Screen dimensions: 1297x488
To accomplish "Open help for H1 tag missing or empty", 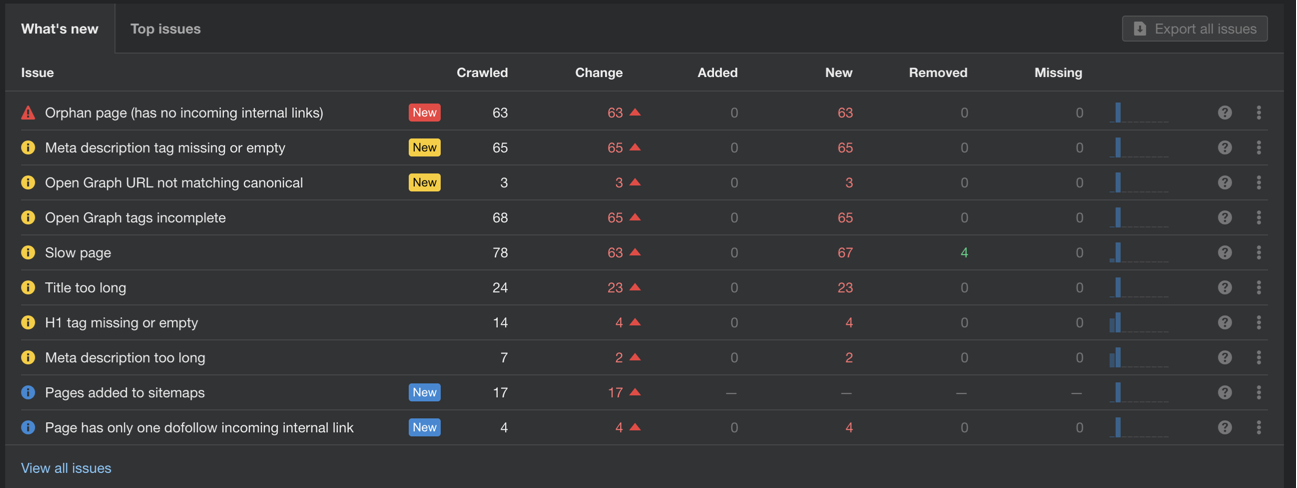I will [x=1224, y=323].
